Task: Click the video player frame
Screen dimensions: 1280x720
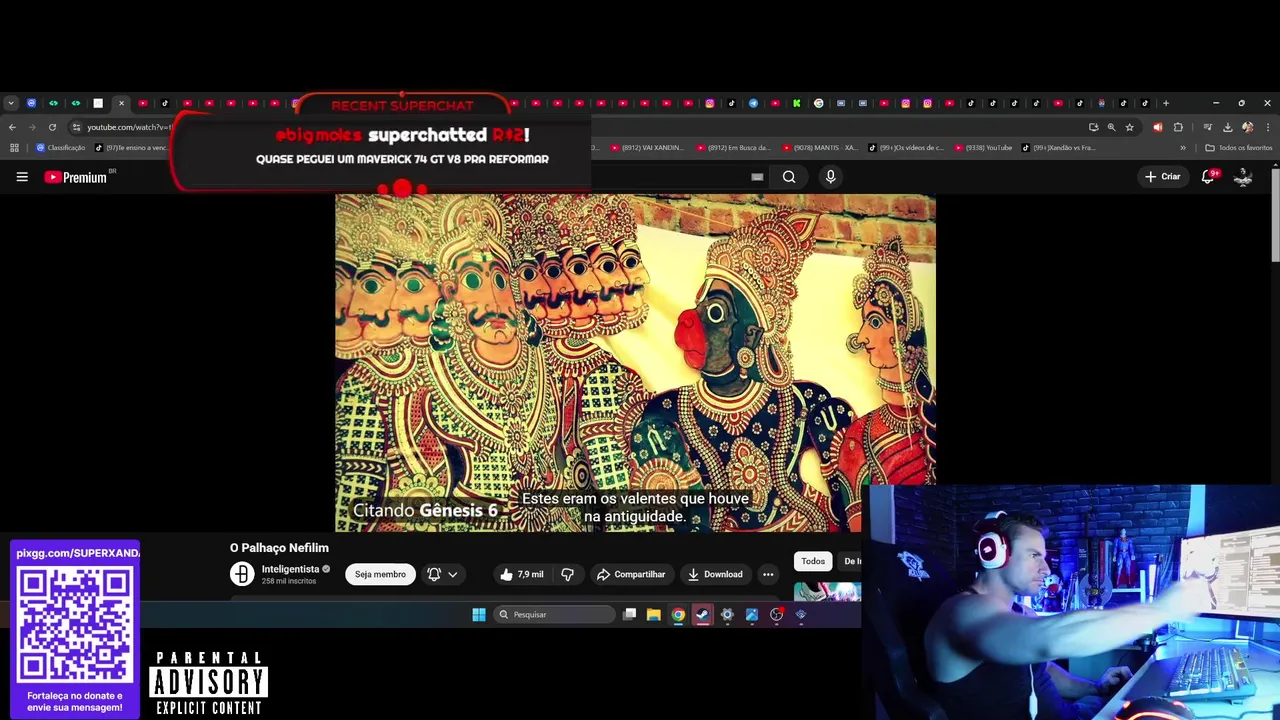Action: [x=635, y=363]
